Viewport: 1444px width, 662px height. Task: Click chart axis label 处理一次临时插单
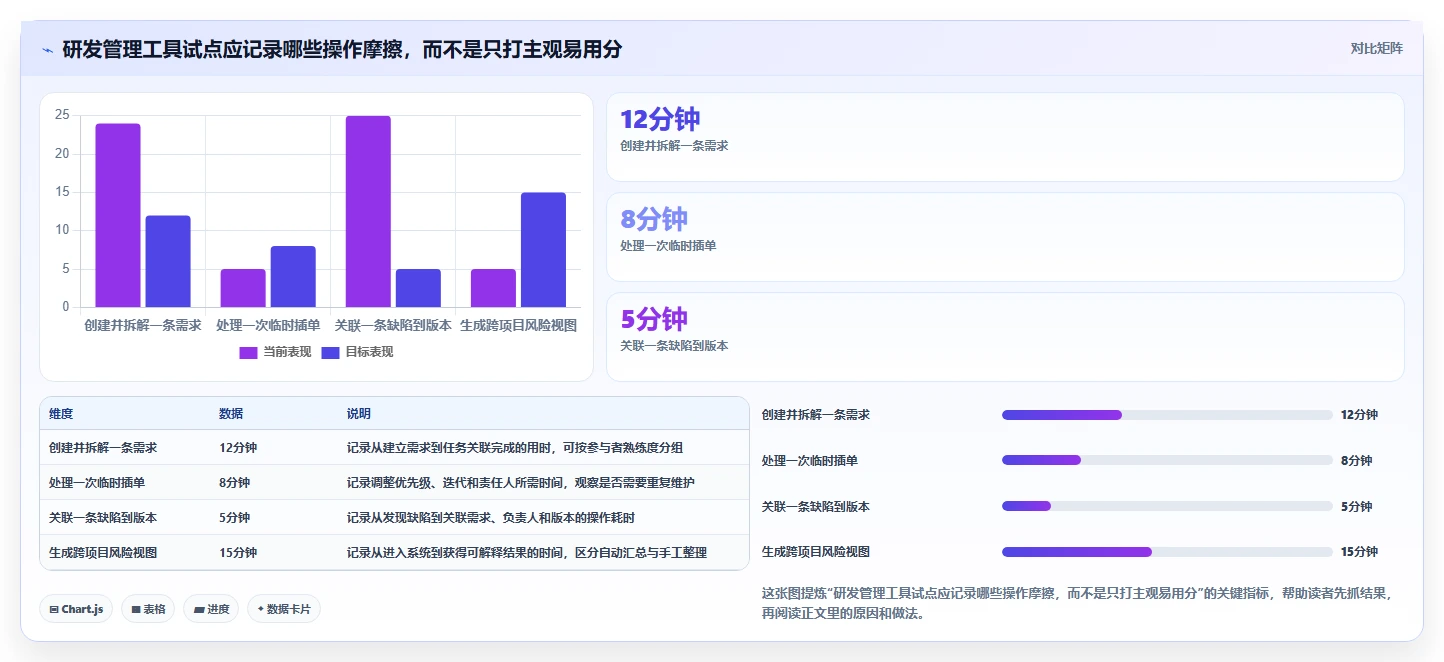click(x=268, y=326)
